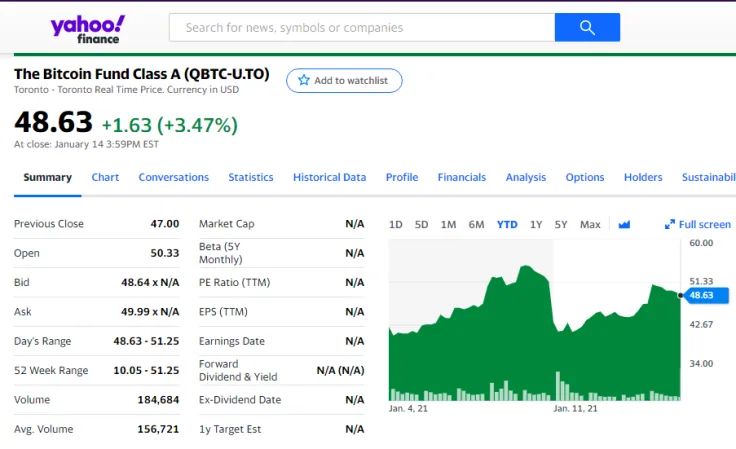Click the star icon in Add to watchlist

(x=304, y=80)
